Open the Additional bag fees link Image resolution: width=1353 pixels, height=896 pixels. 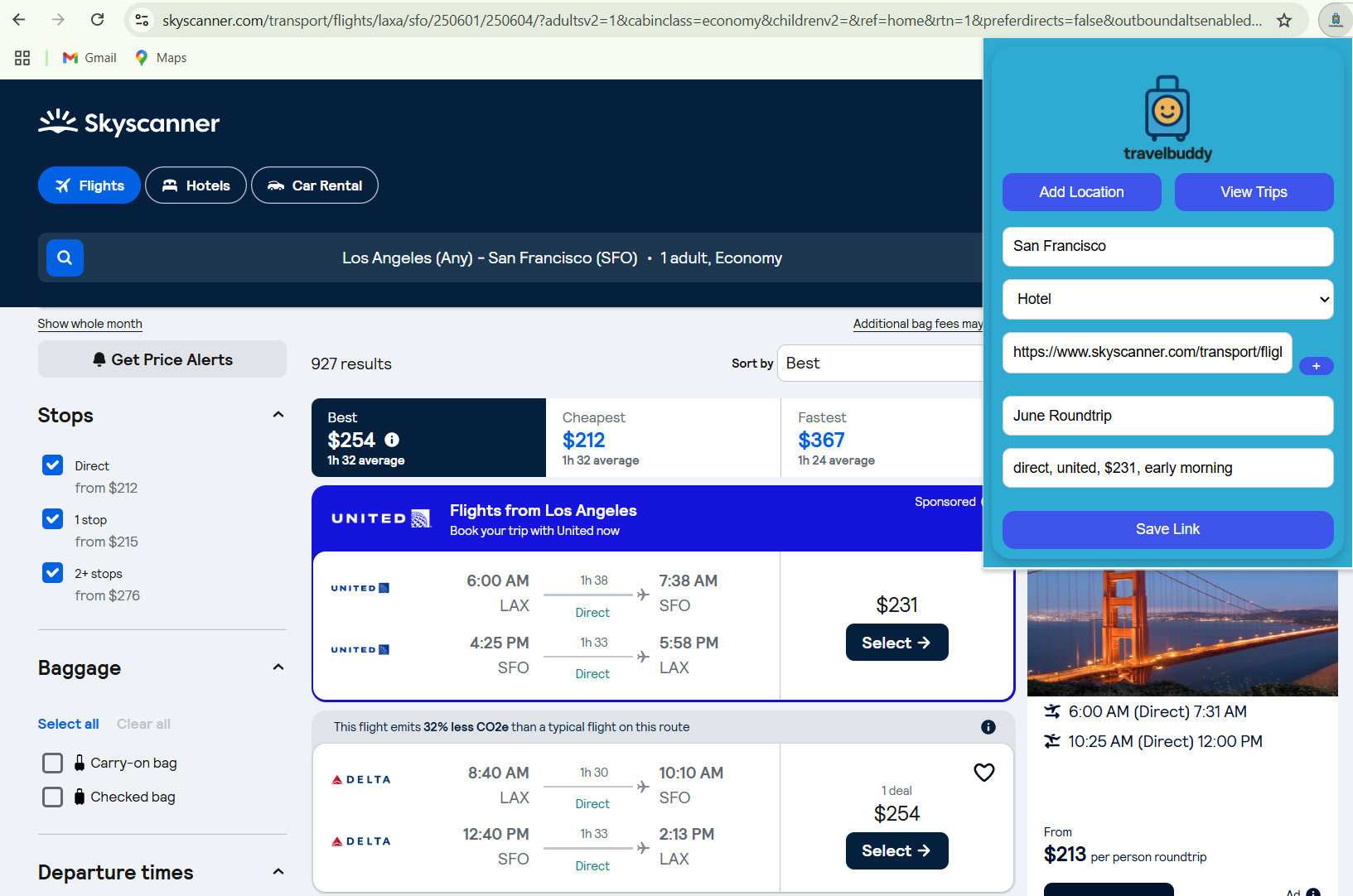click(x=918, y=324)
